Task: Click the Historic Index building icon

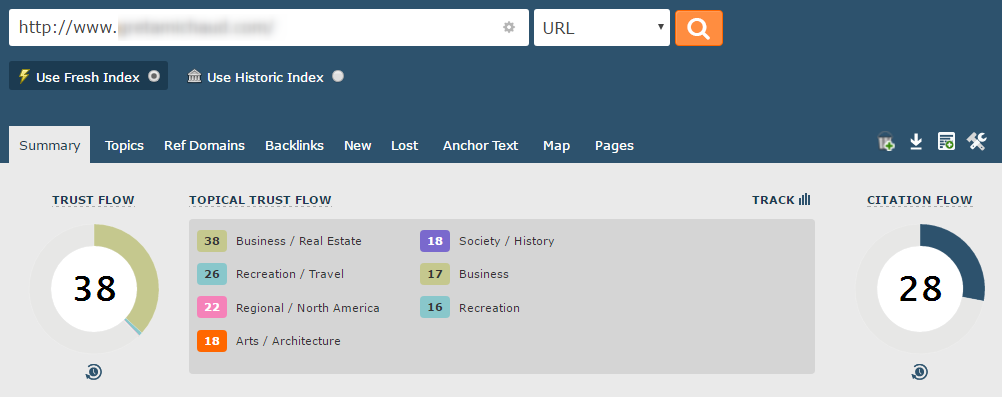Action: [194, 77]
